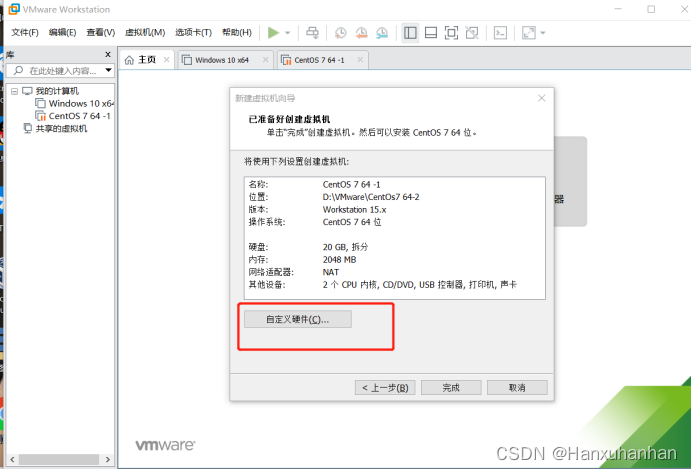Click the 上一步(B) back button
The width and height of the screenshot is (692, 470).
(x=385, y=387)
